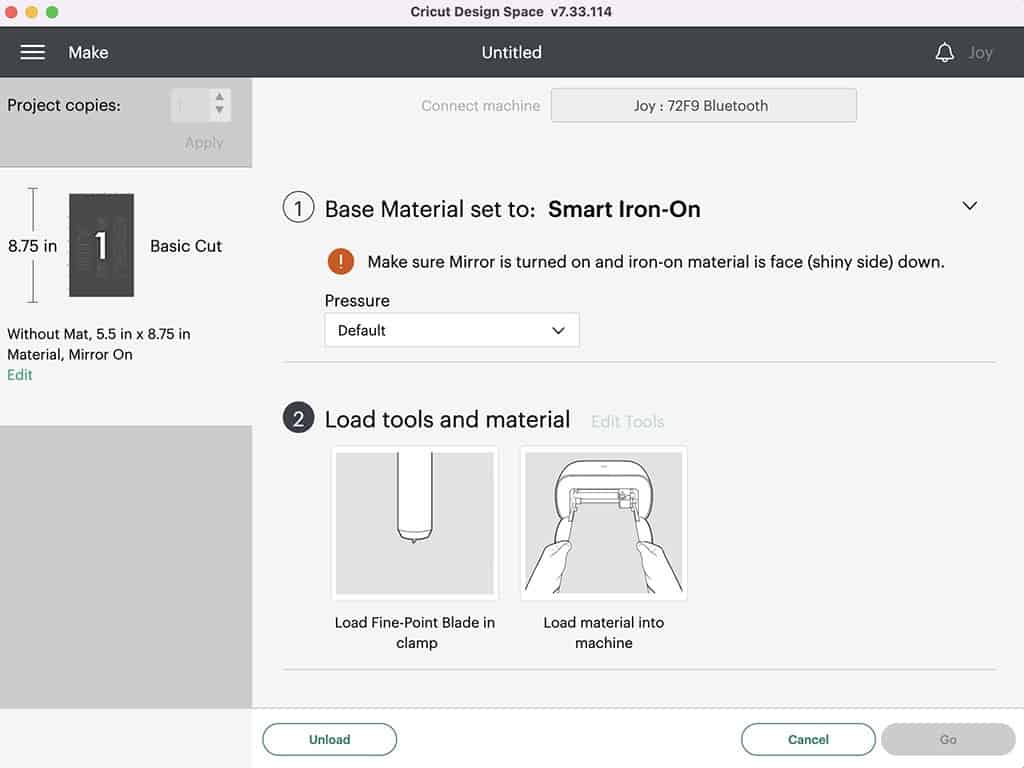Click the 'Load tools and material' heading

447,419
